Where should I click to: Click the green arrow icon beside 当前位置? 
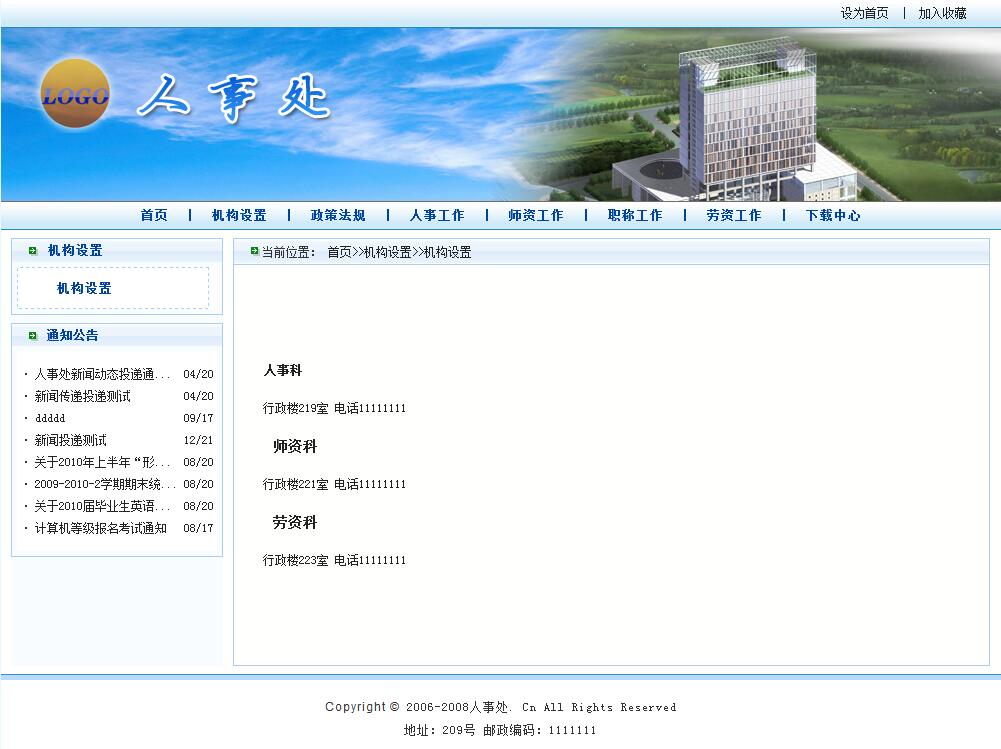tap(255, 252)
